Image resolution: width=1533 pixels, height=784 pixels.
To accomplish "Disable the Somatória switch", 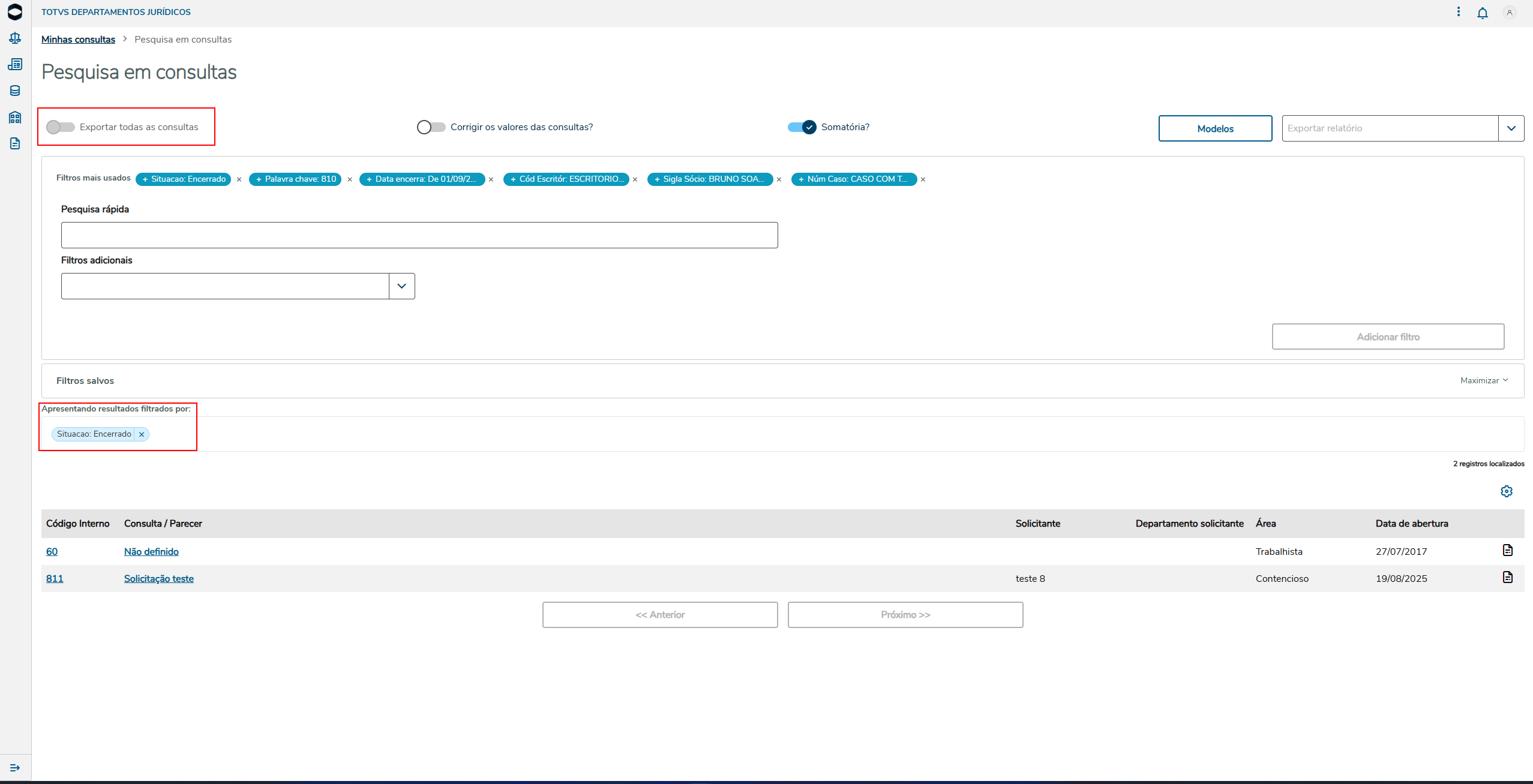I will tap(802, 127).
